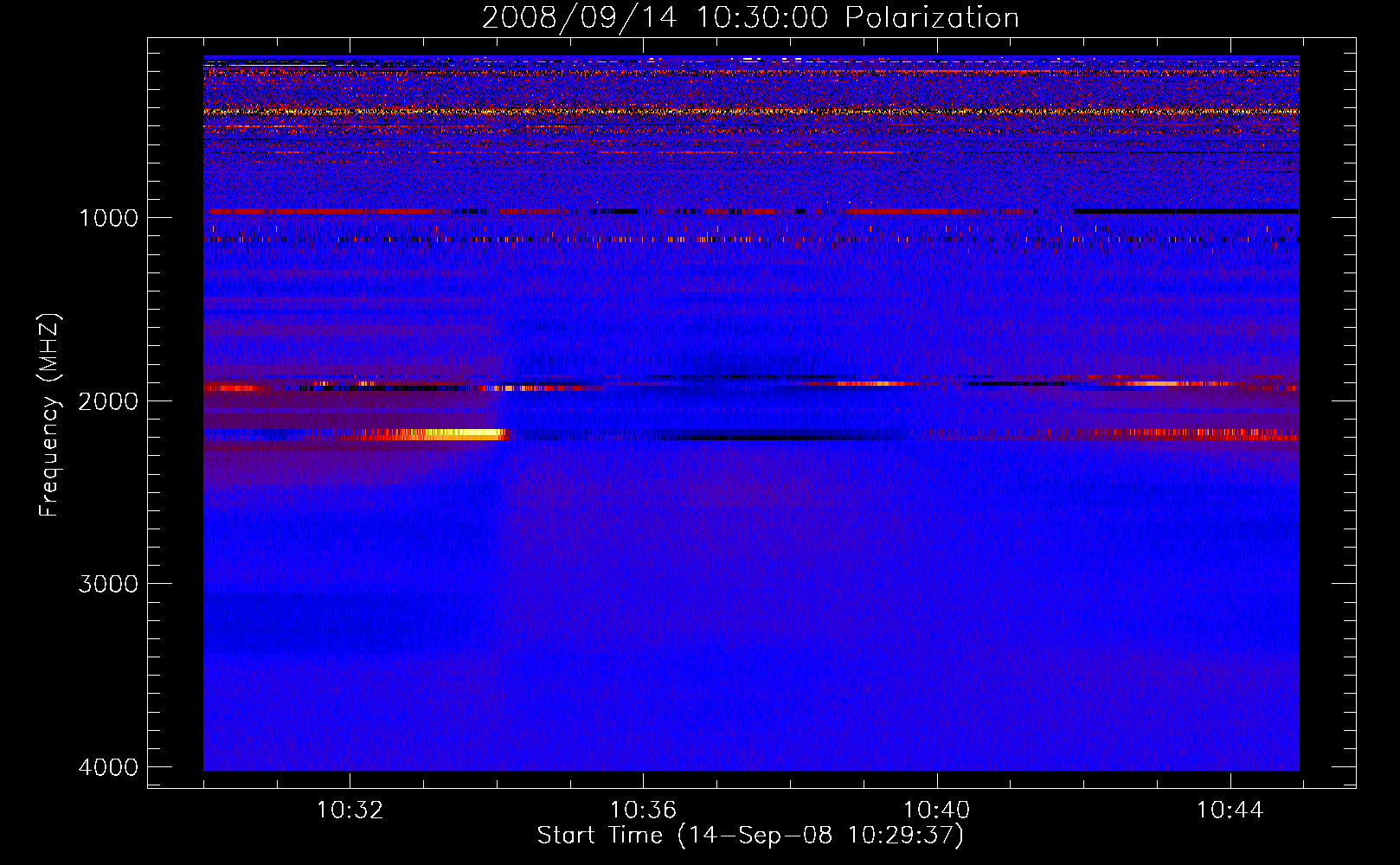Click the 10:32 time tick label
Screen dimensions: 1400x865
[x=350, y=811]
